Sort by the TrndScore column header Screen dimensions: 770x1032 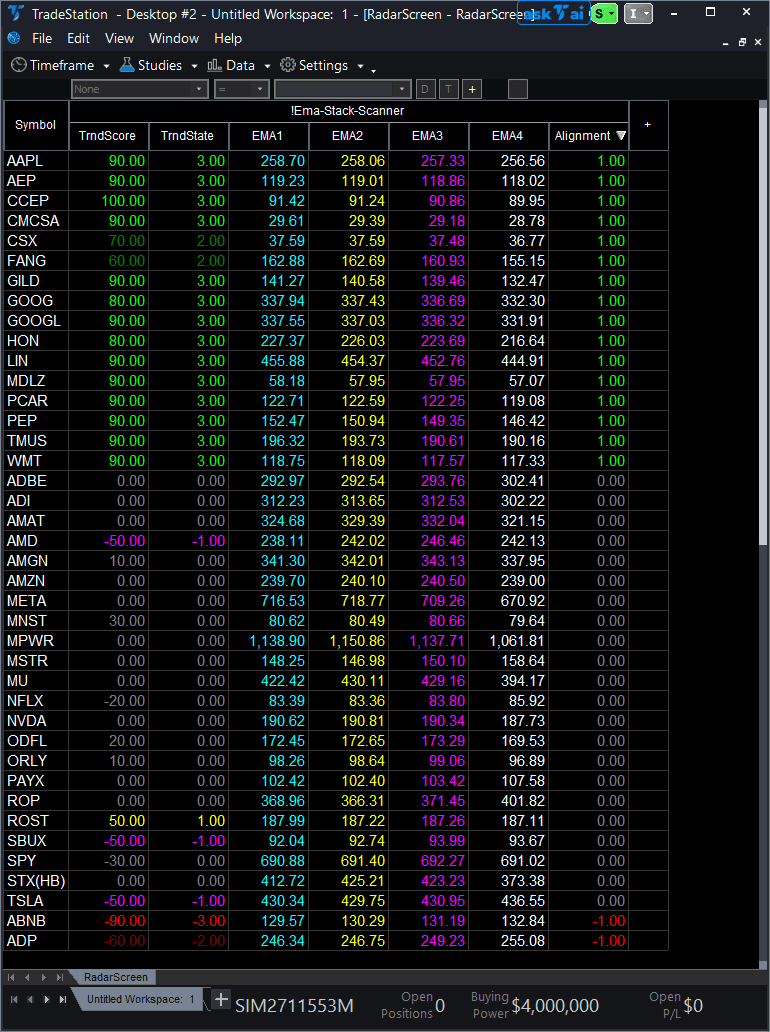click(x=109, y=136)
